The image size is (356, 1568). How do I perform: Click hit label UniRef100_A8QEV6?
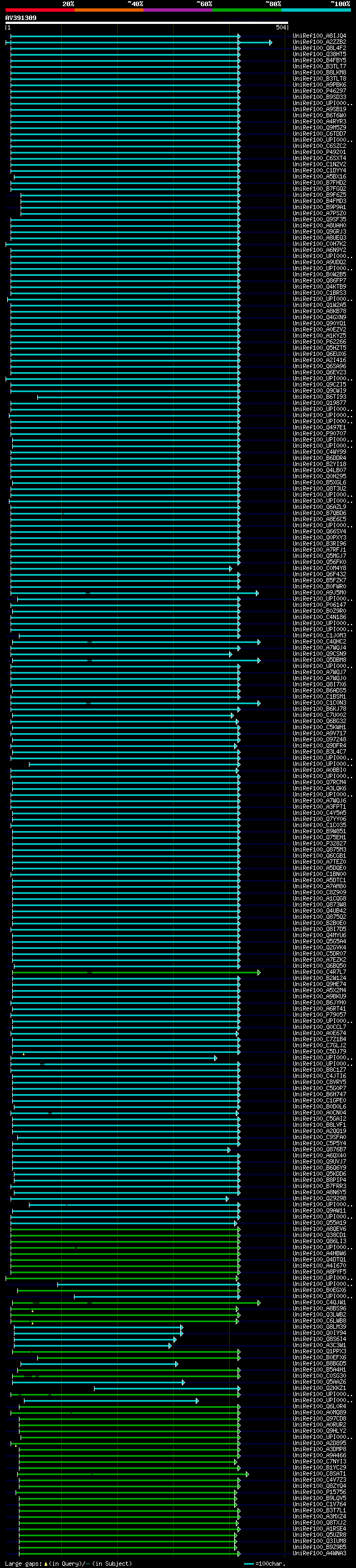coord(319,1229)
